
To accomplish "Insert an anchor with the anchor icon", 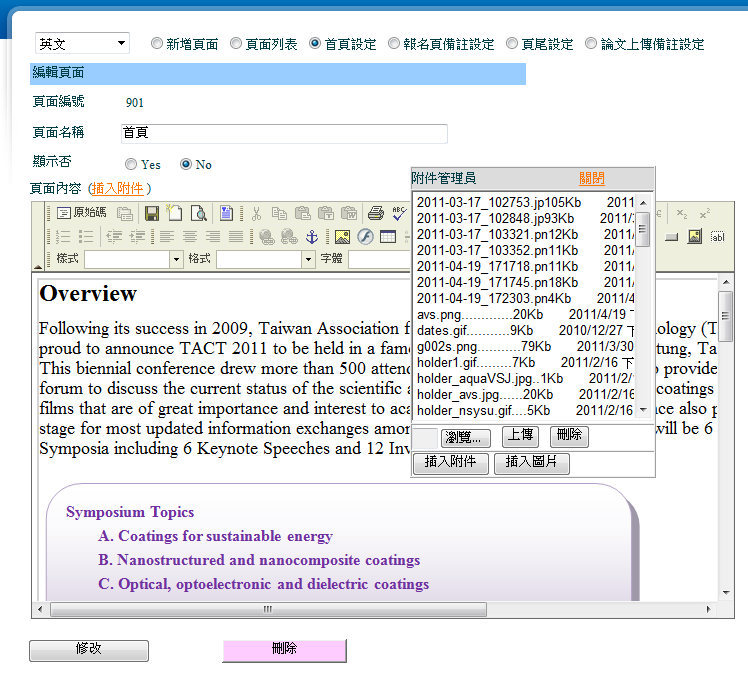I will pos(311,237).
